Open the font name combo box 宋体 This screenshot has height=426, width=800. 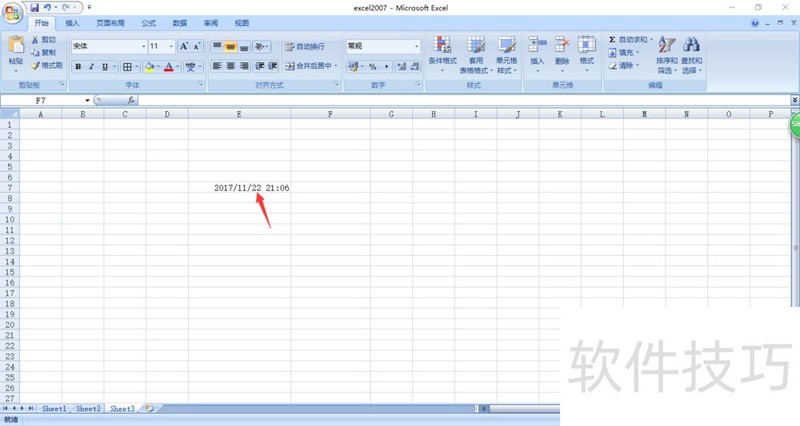click(109, 46)
